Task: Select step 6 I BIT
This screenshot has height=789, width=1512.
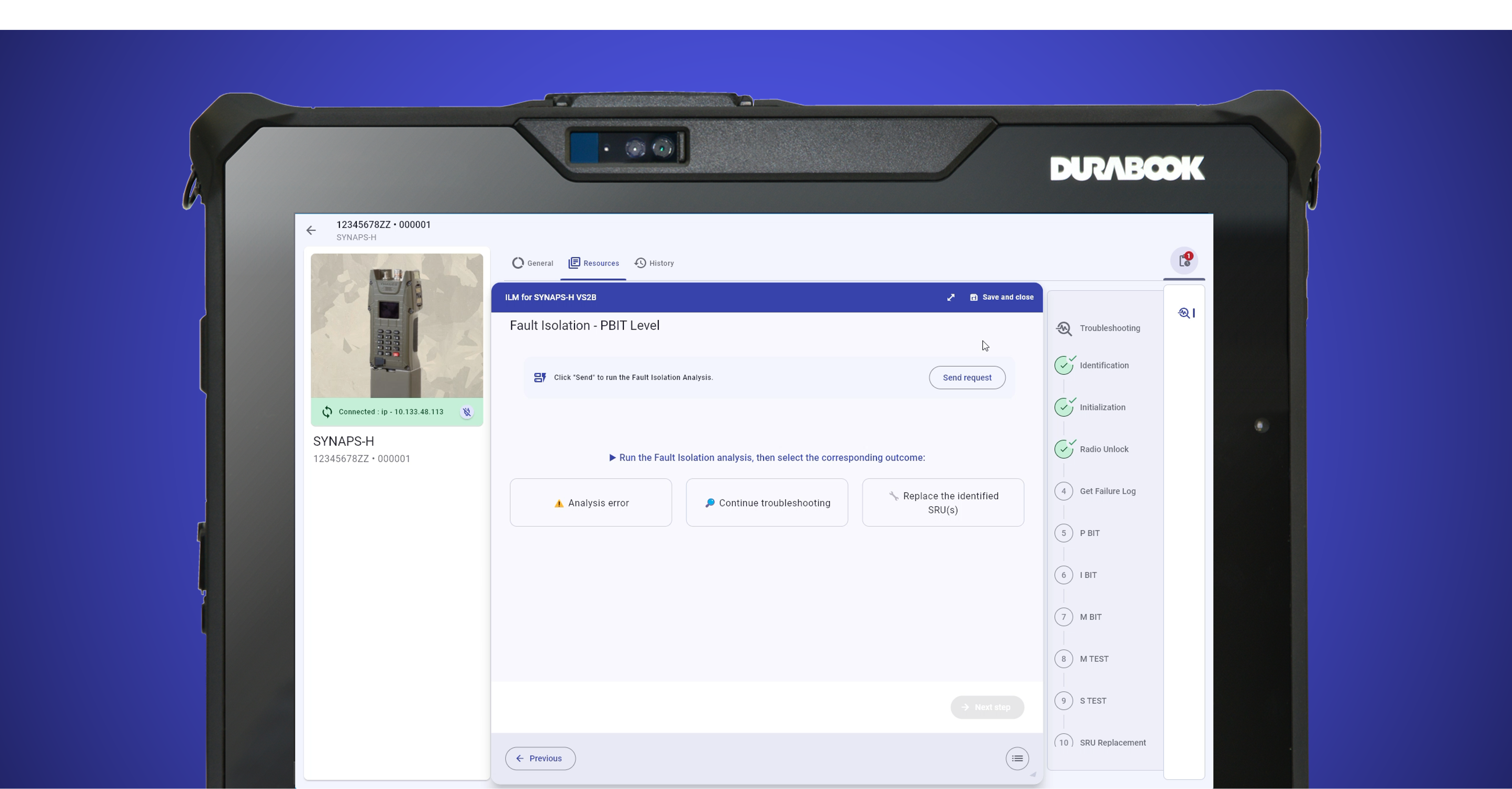Action: tap(1076, 575)
